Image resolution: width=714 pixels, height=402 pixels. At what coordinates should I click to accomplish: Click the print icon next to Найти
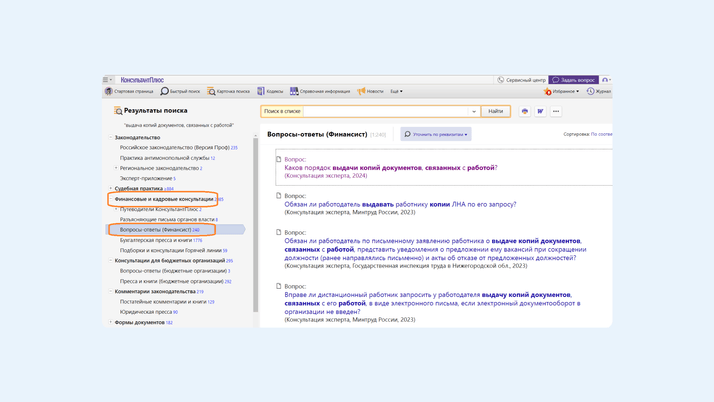(524, 111)
